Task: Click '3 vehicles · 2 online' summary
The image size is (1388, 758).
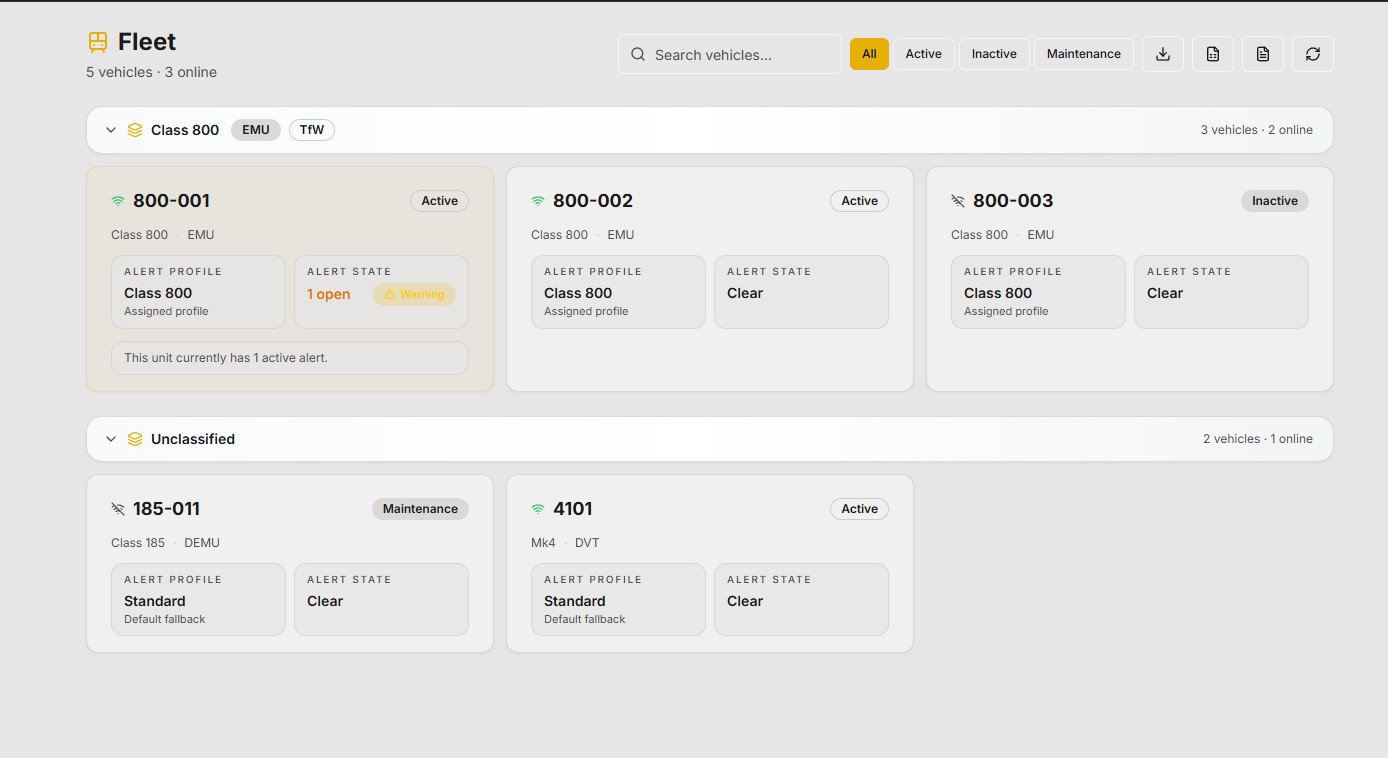Action: (x=1257, y=130)
